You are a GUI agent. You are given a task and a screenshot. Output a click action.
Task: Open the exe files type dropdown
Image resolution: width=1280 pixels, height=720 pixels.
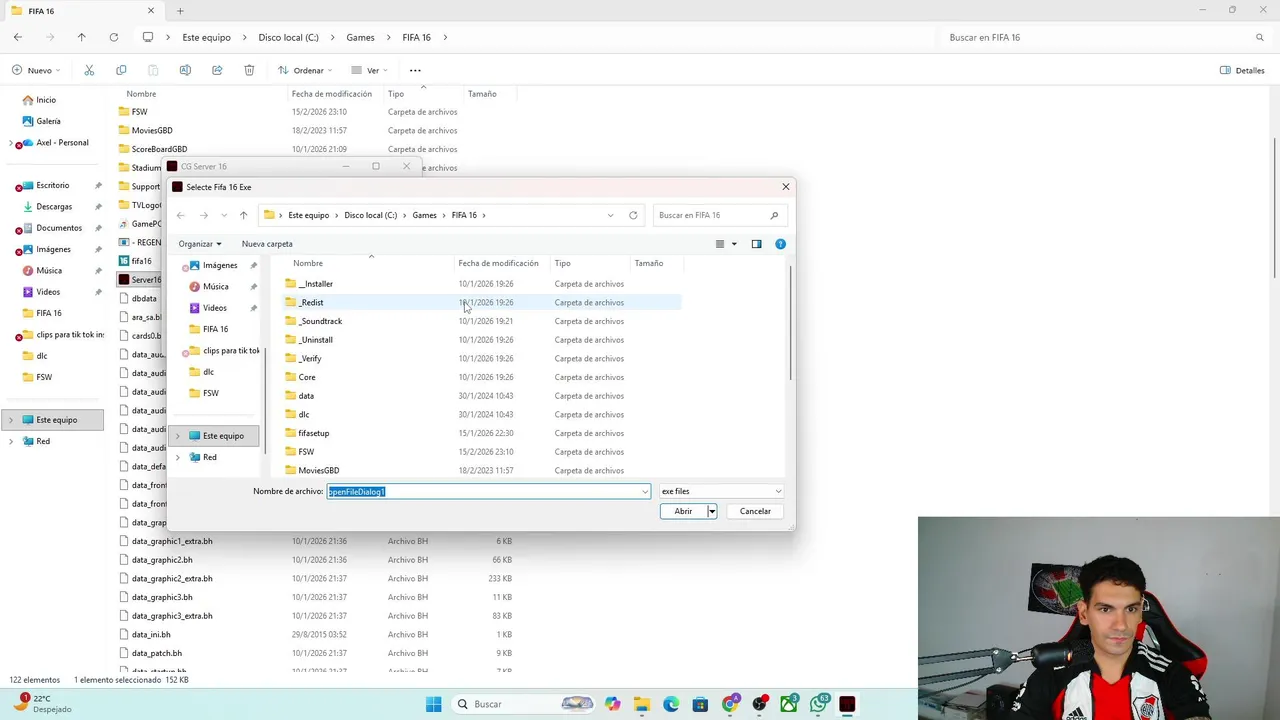point(721,491)
